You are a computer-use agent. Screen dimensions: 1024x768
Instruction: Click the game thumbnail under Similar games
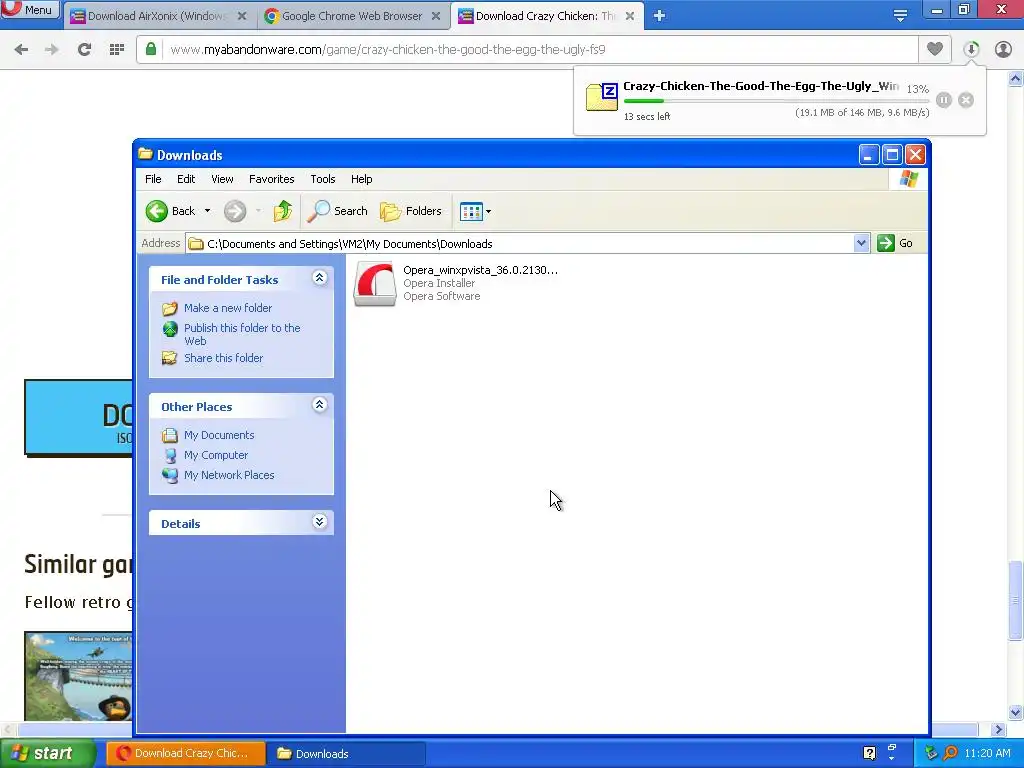(78, 676)
